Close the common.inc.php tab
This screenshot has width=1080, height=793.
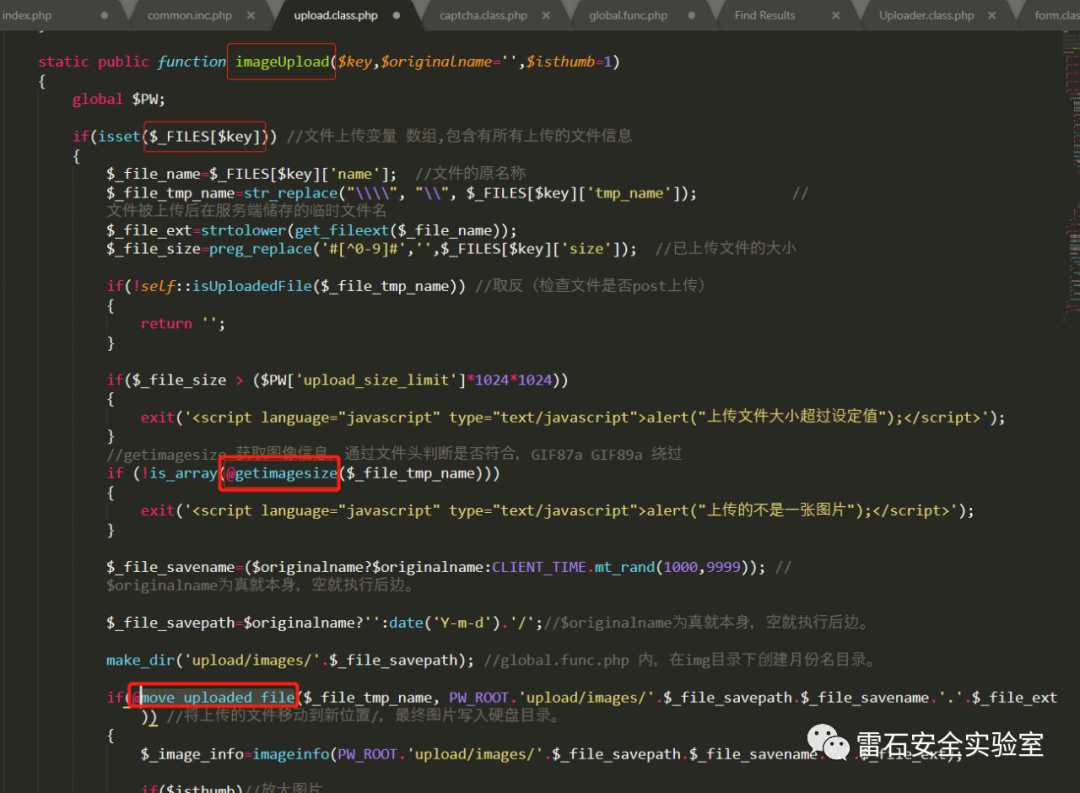pos(251,15)
